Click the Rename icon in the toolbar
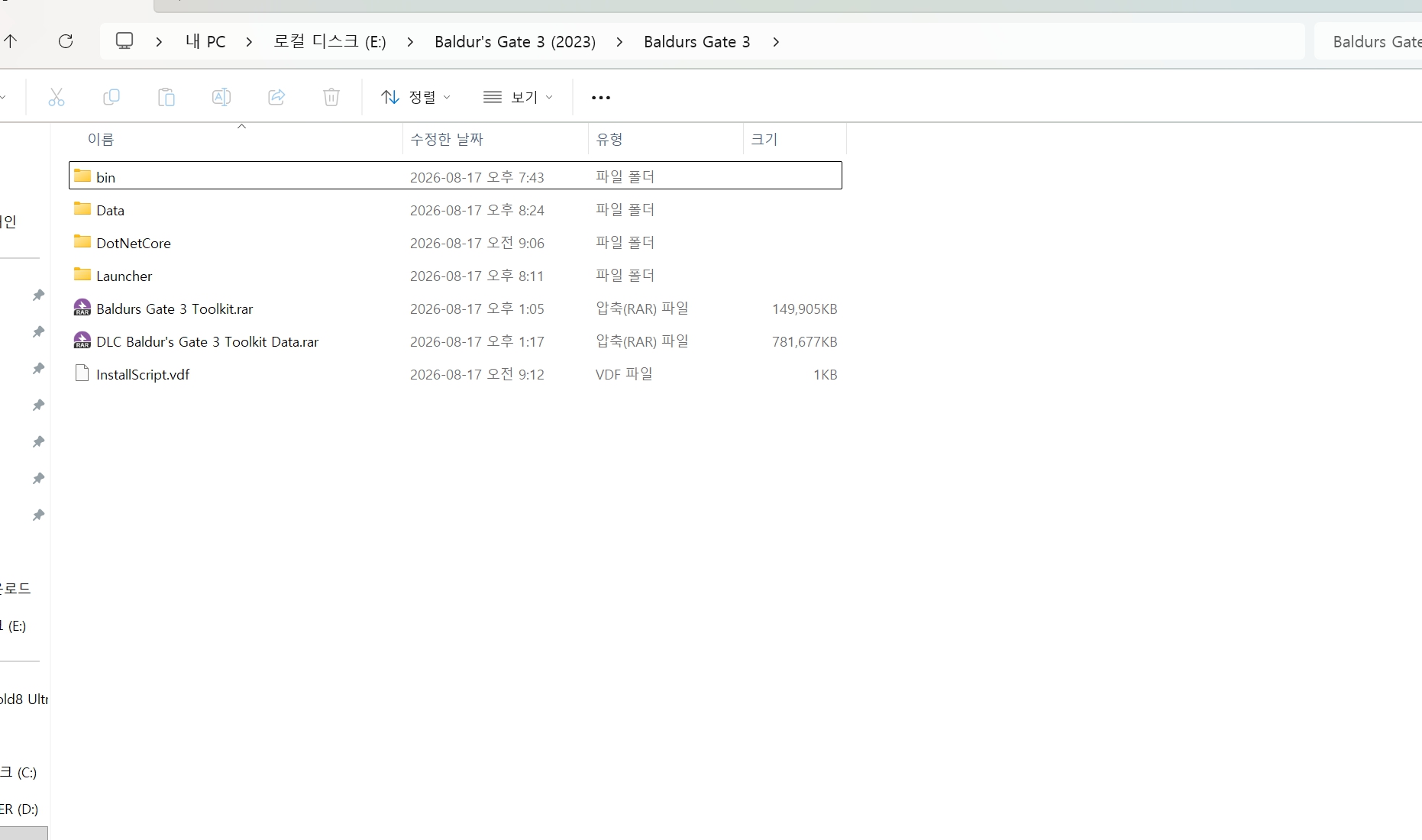Image resolution: width=1422 pixels, height=840 pixels. tap(221, 97)
